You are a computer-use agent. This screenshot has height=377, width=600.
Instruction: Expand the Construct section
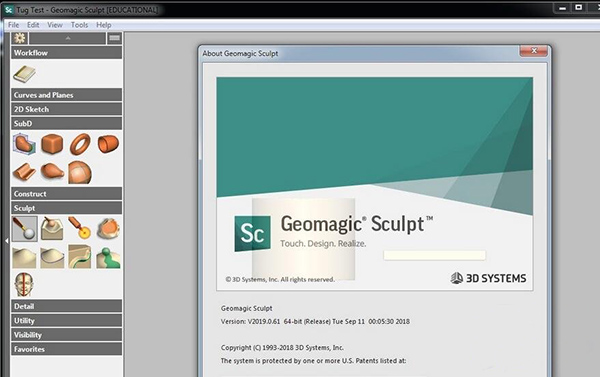[x=67, y=194]
